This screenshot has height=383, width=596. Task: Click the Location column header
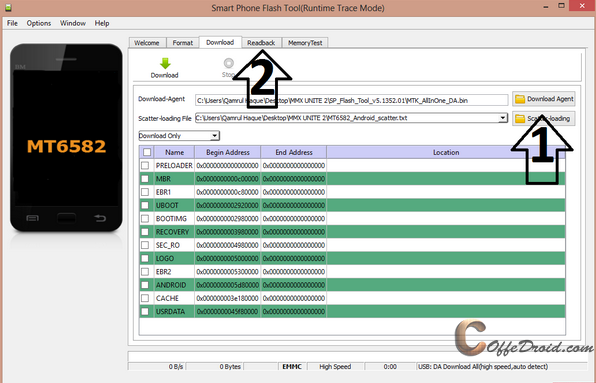pyautogui.click(x=446, y=152)
